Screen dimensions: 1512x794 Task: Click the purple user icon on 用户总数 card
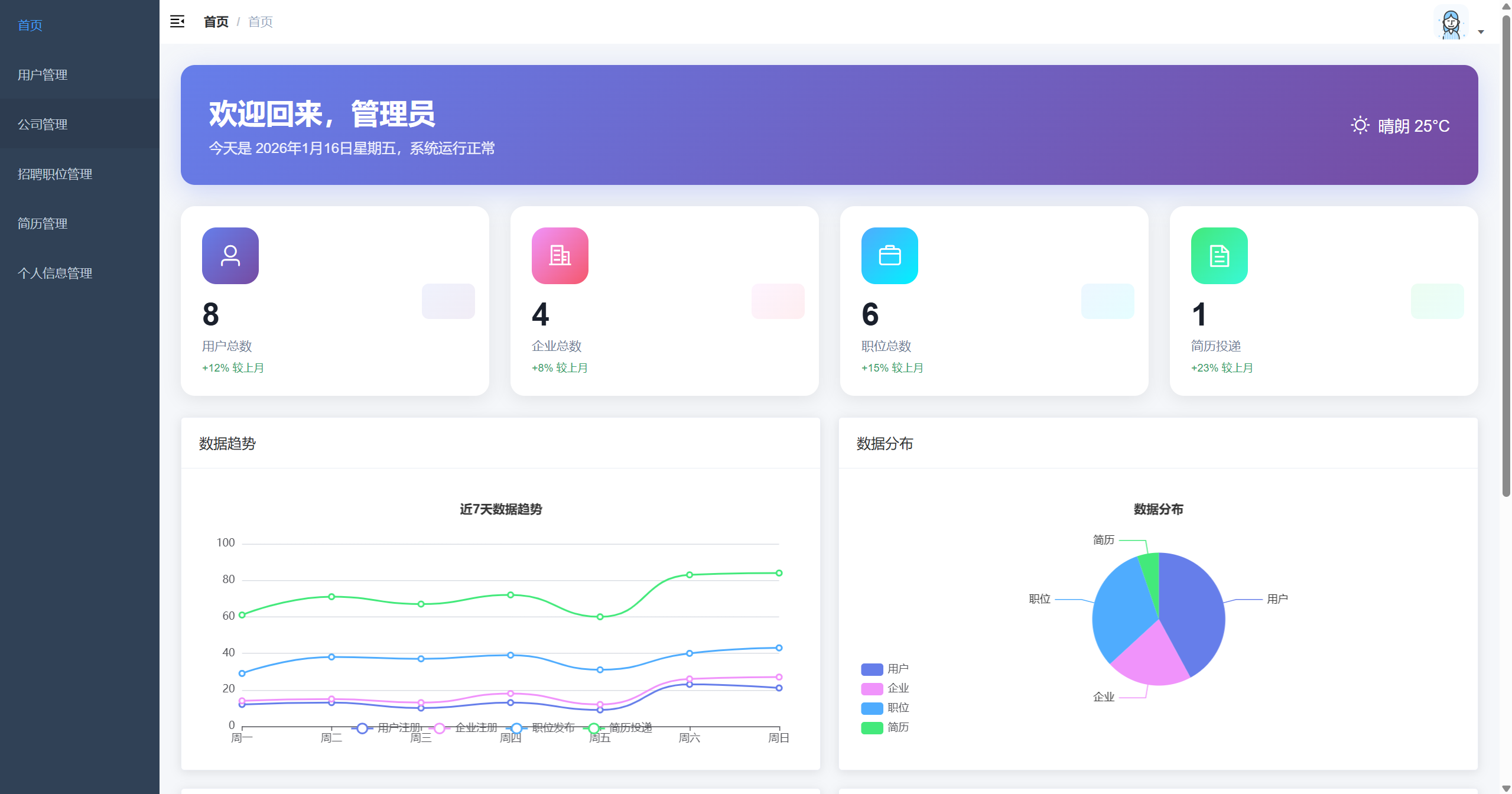click(230, 255)
